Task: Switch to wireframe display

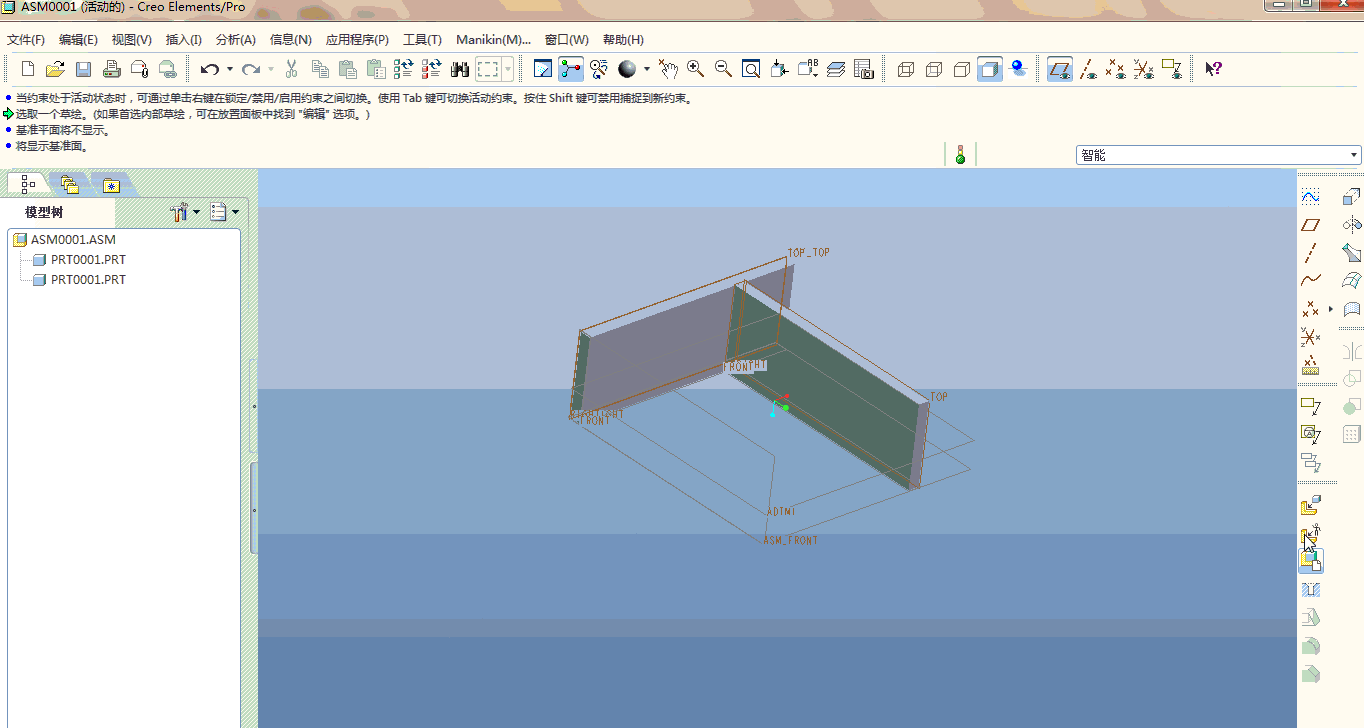Action: click(906, 69)
